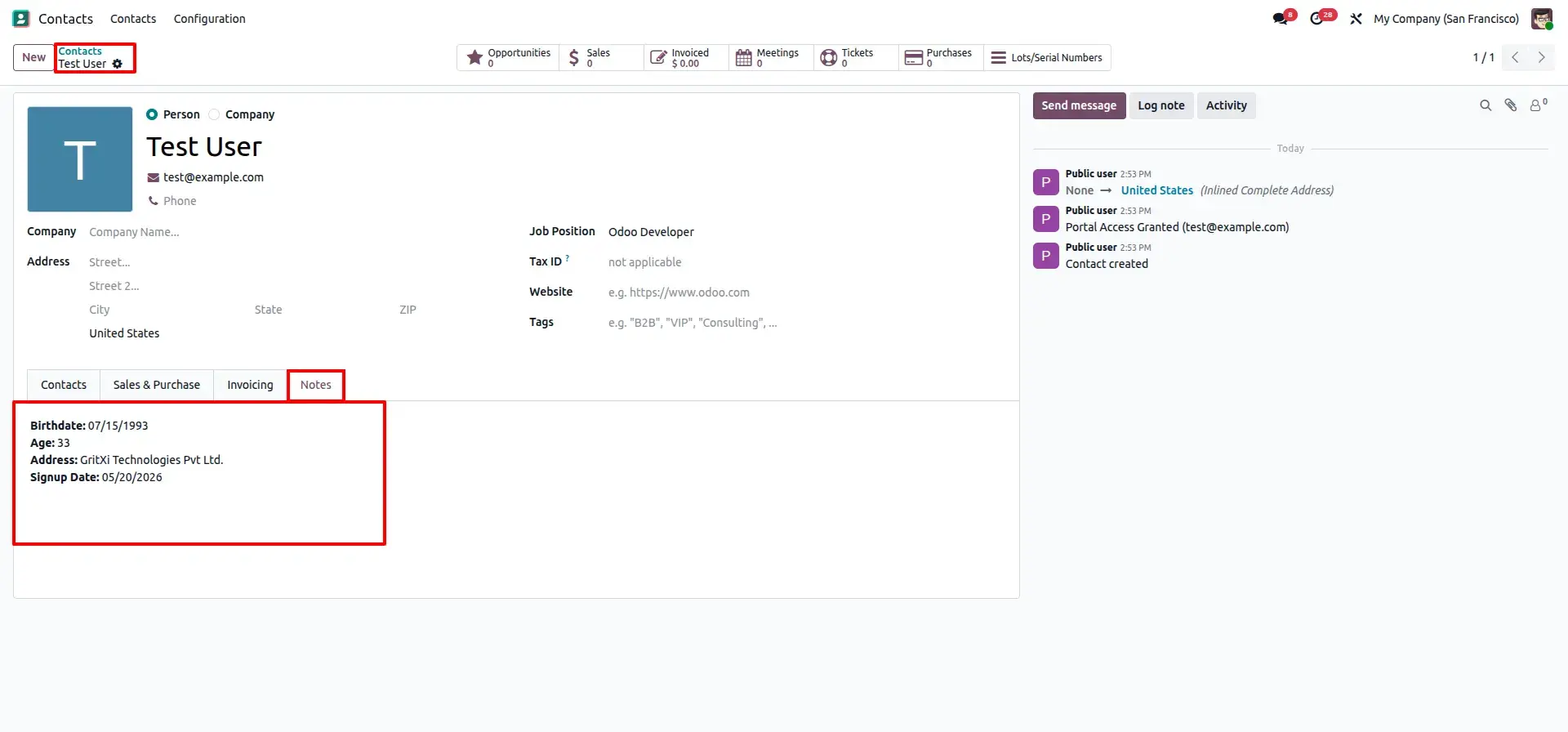Click the gear icon beside Test User
This screenshot has height=732, width=1568.
tap(118, 64)
